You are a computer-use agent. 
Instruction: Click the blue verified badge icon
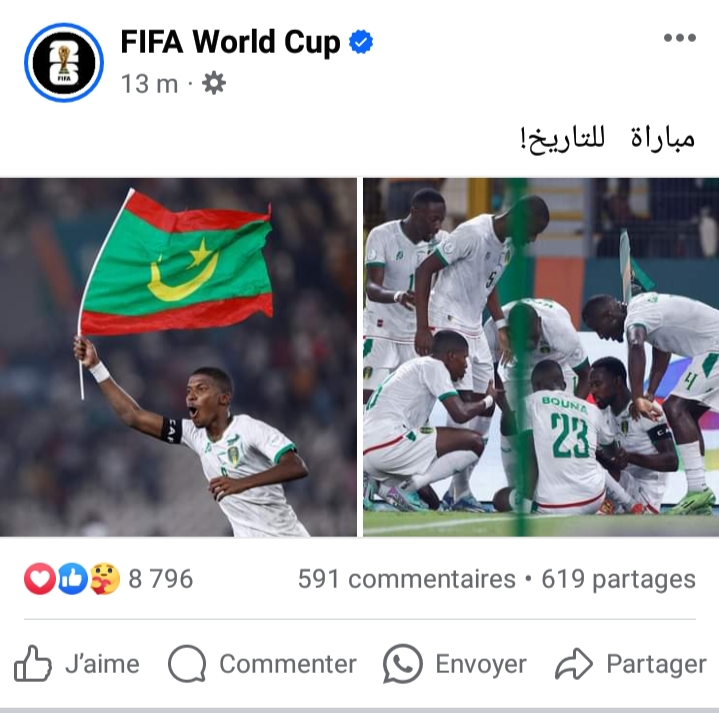pyautogui.click(x=361, y=42)
